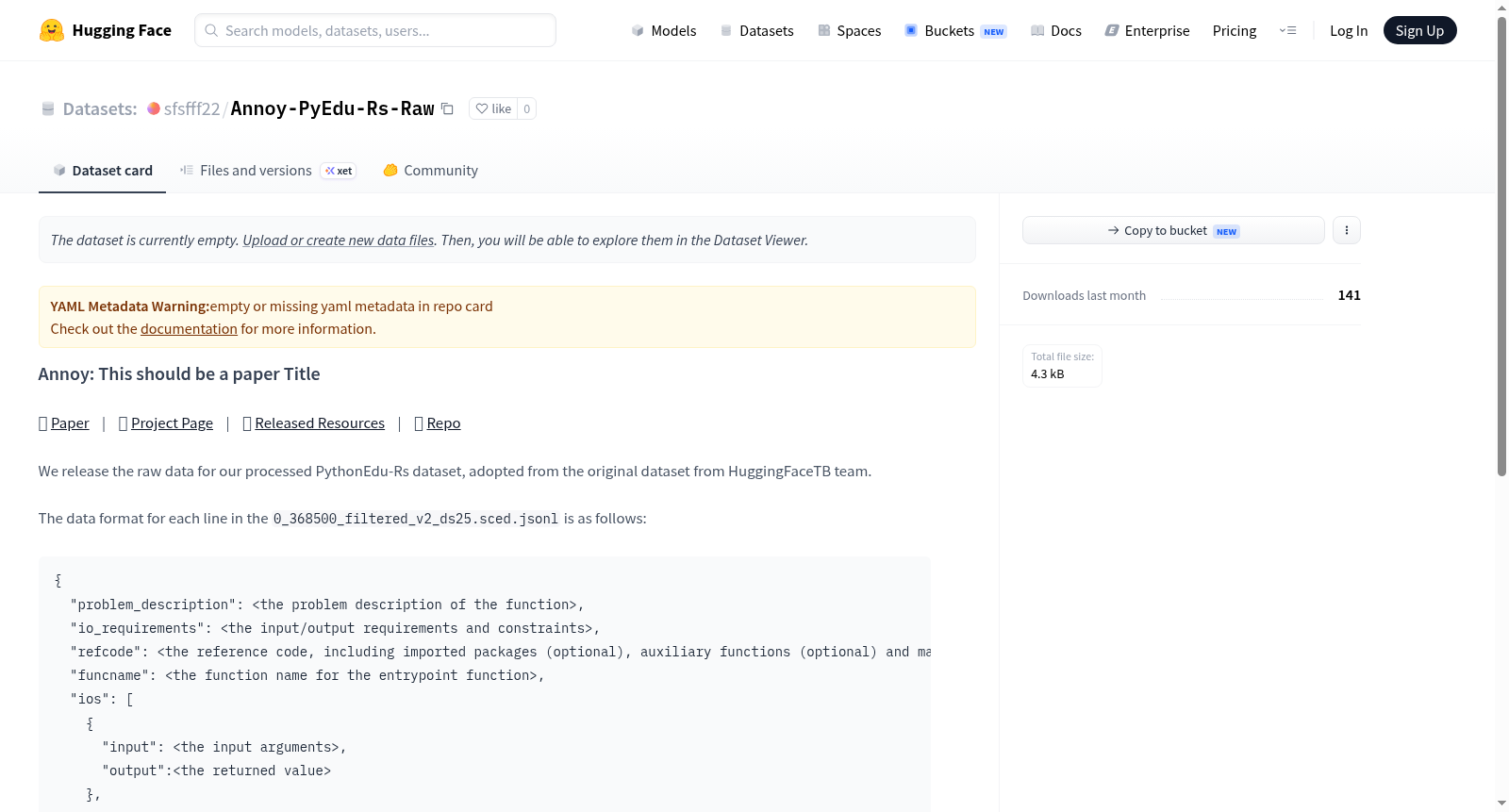The width and height of the screenshot is (1509, 812).
Task: Click the Docs book icon
Action: click(x=1037, y=30)
